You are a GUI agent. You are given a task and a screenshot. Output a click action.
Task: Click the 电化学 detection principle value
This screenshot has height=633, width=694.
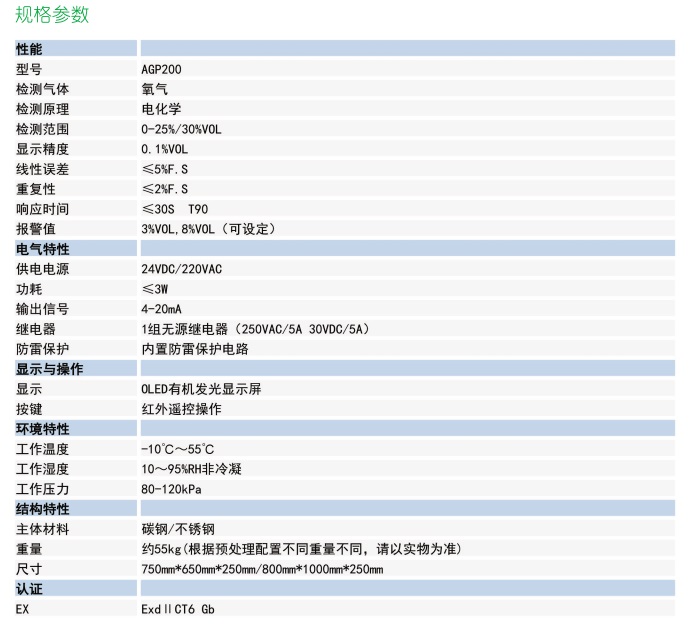click(x=162, y=109)
